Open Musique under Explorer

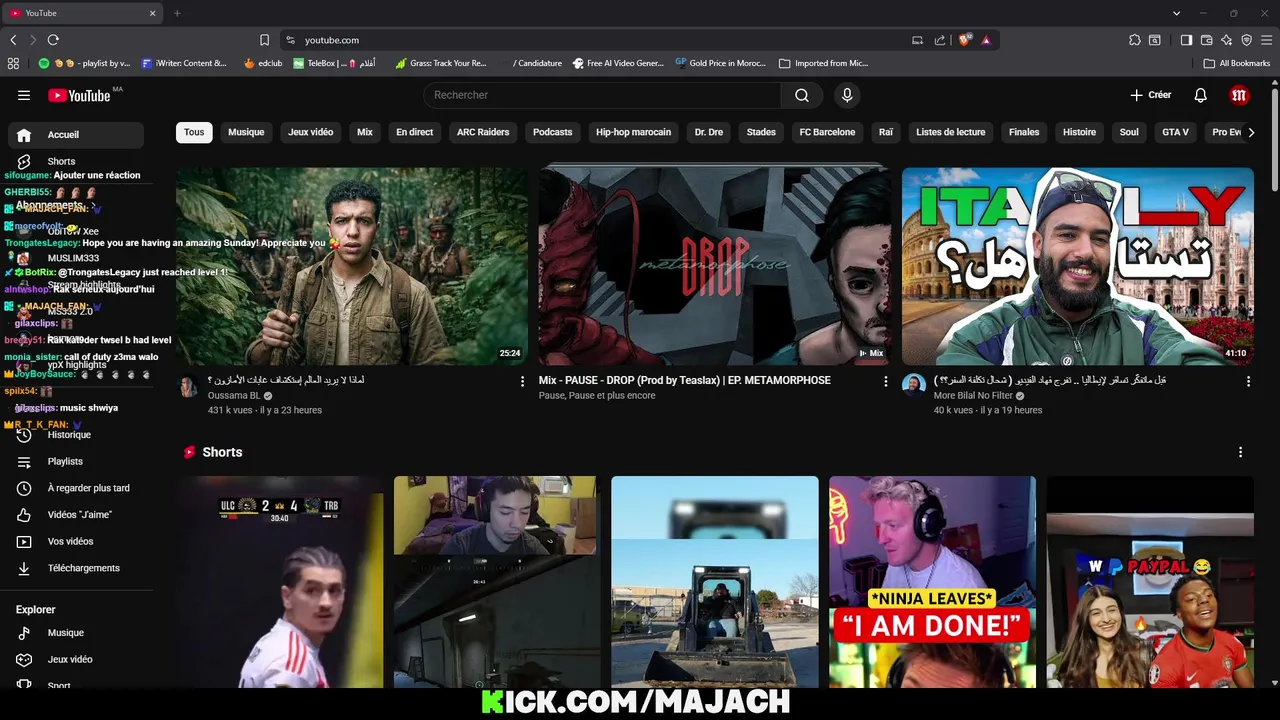coord(76,633)
